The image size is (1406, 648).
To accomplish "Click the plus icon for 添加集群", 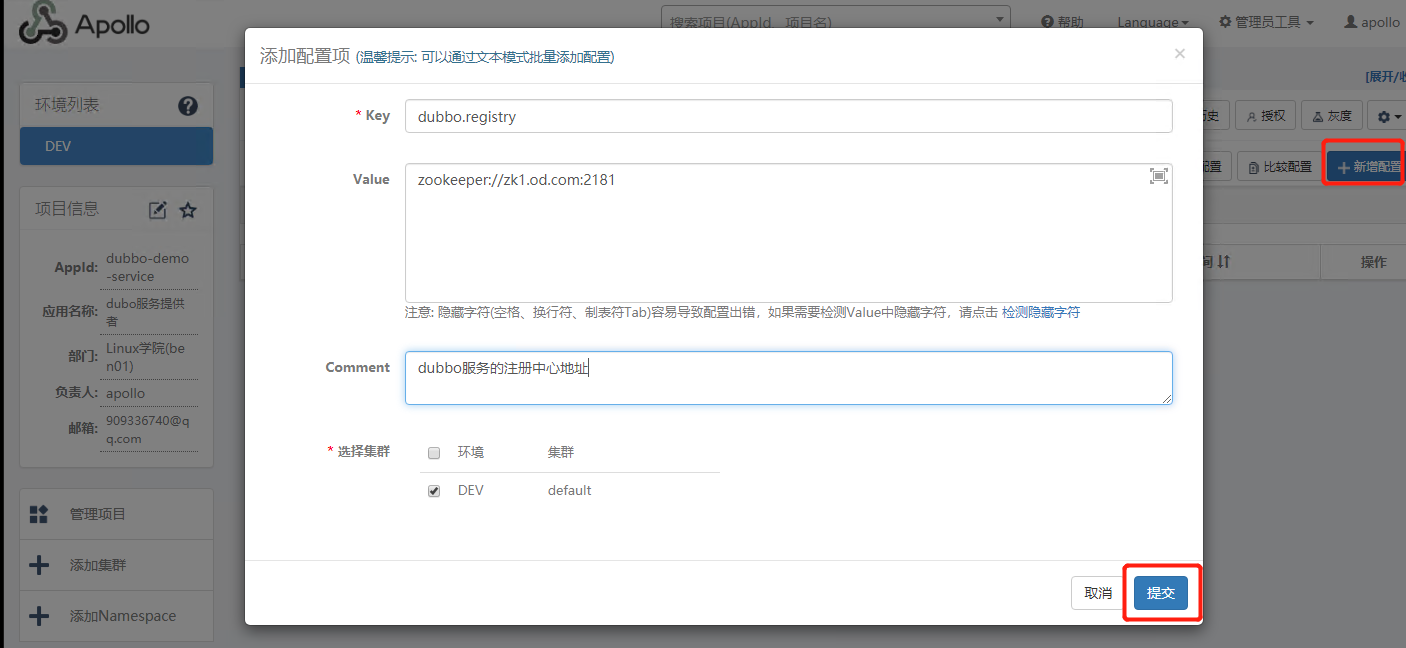I will [x=39, y=565].
